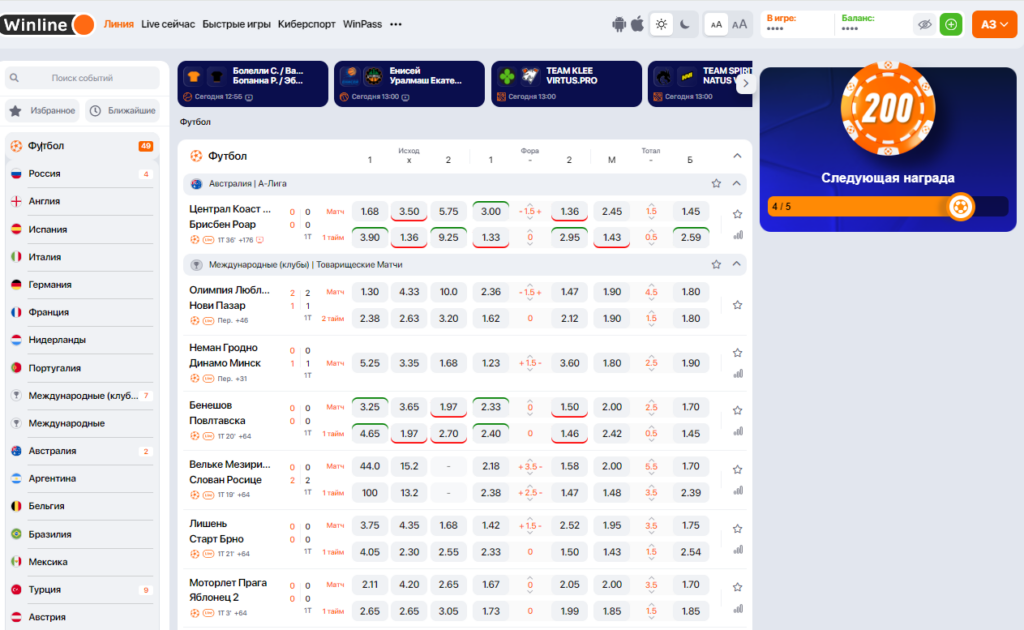
Task: Select the Ближайшие filter button
Action: click(123, 110)
